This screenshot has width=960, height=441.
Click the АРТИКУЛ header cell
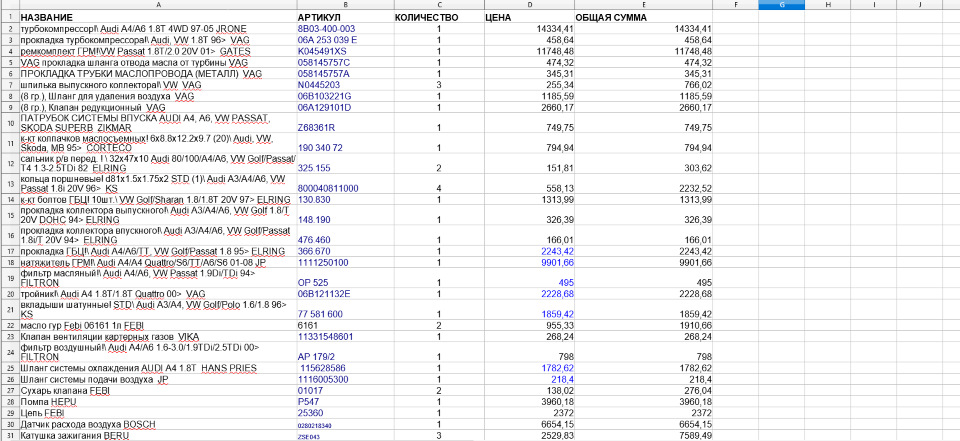[345, 17]
